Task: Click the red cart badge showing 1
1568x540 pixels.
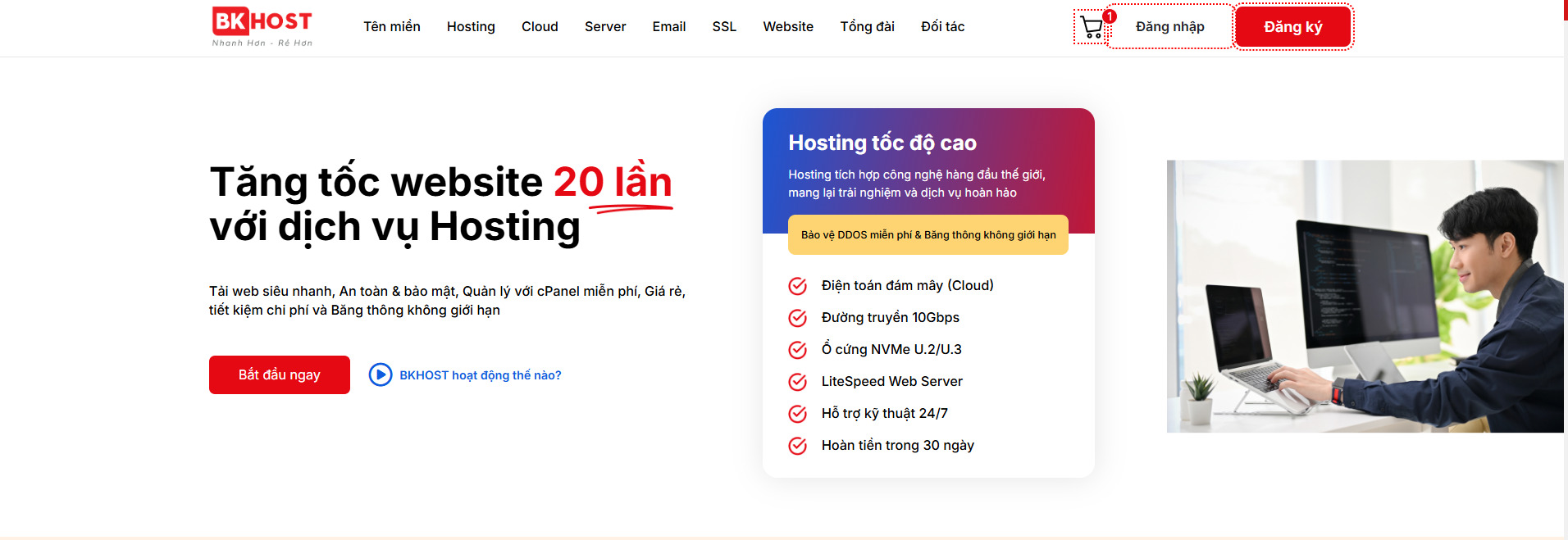Action: point(1110,16)
